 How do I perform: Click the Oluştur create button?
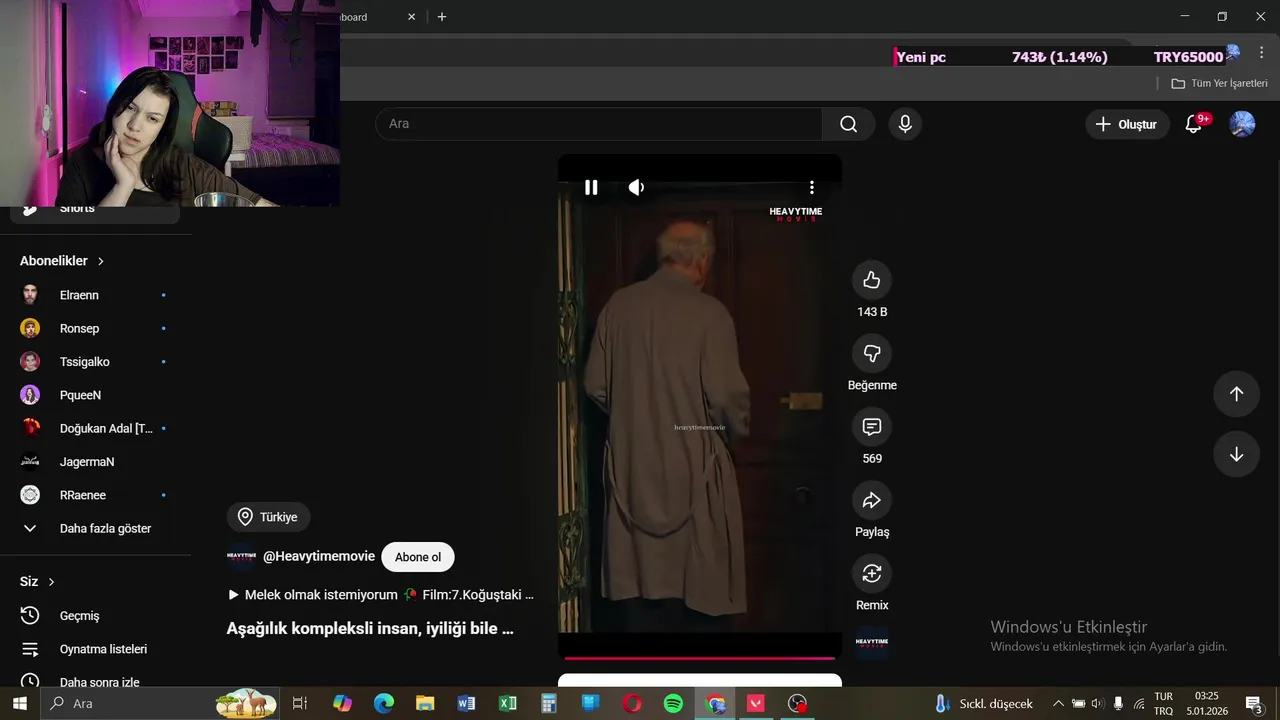point(1127,124)
